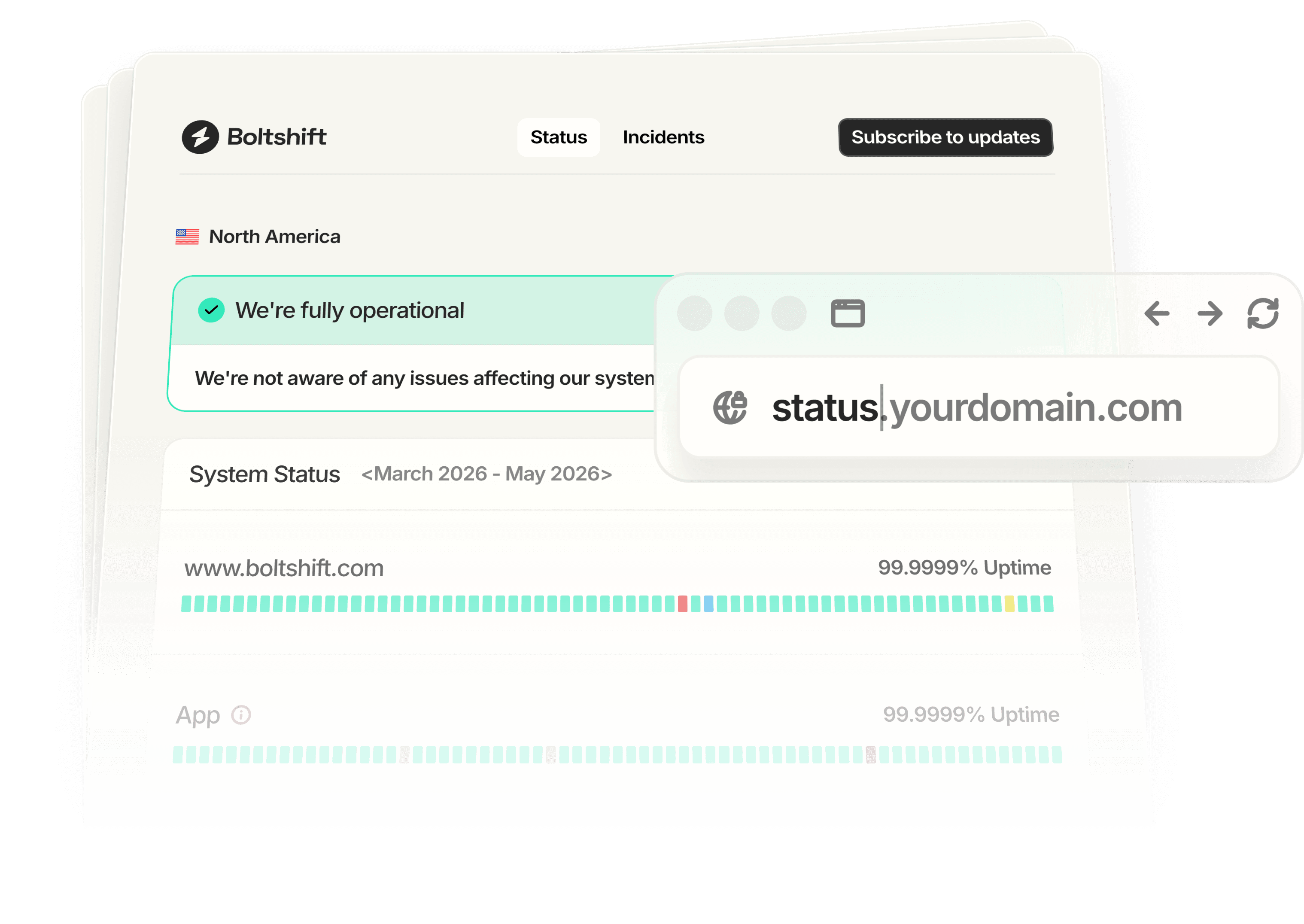Screen dimensions: 1304x924
Task: Open the www.boltshift.com link
Action: 284,568
